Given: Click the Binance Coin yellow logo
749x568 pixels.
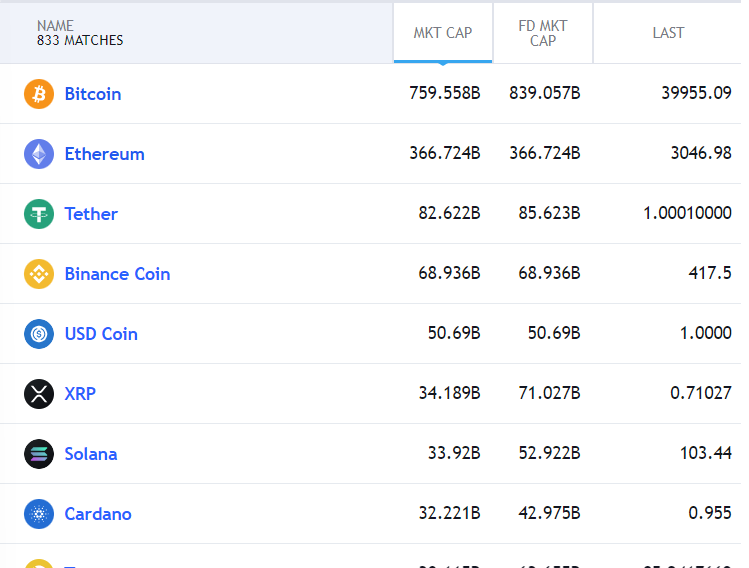Looking at the screenshot, I should pos(39,274).
